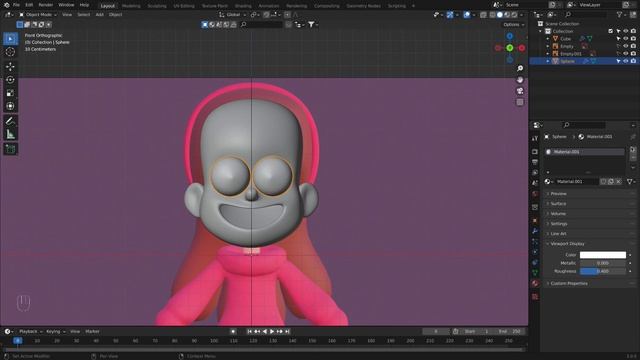Open the timeline Playback menu
This screenshot has height=360, width=640.
pos(31,331)
